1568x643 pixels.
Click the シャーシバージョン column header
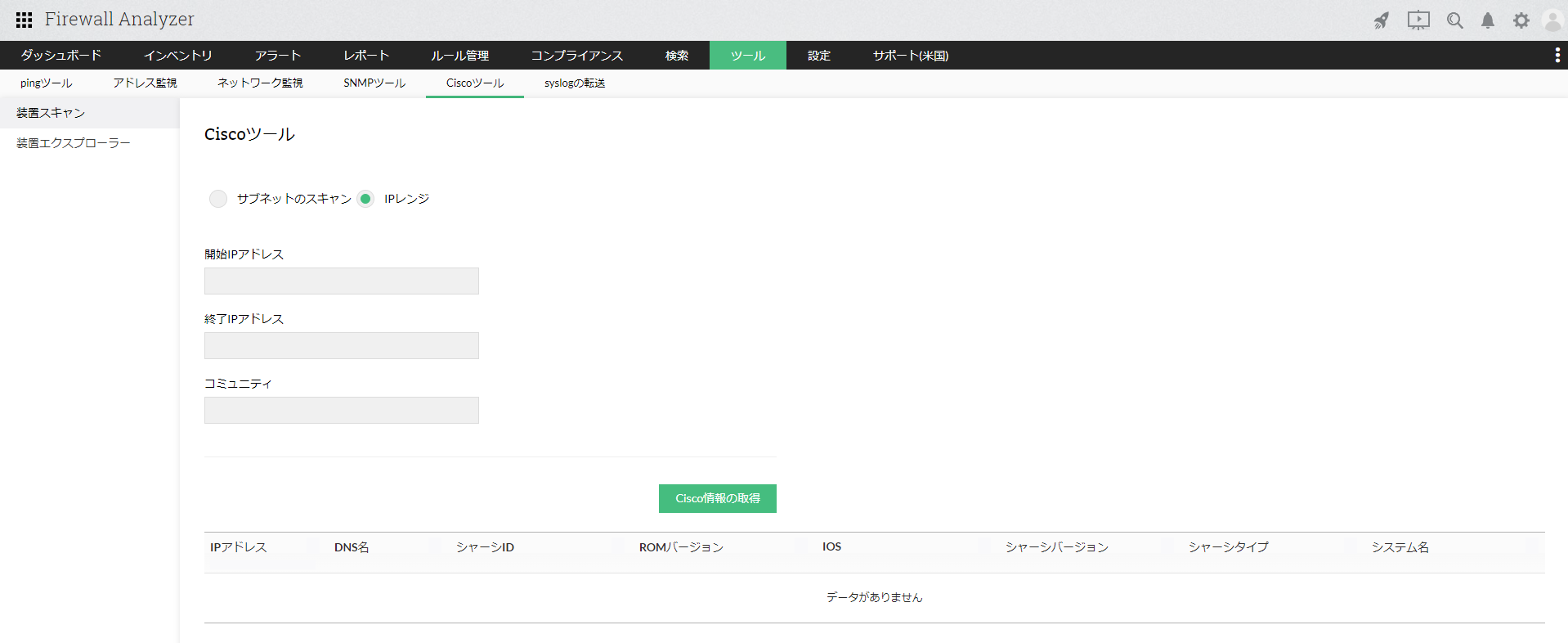click(x=1056, y=547)
